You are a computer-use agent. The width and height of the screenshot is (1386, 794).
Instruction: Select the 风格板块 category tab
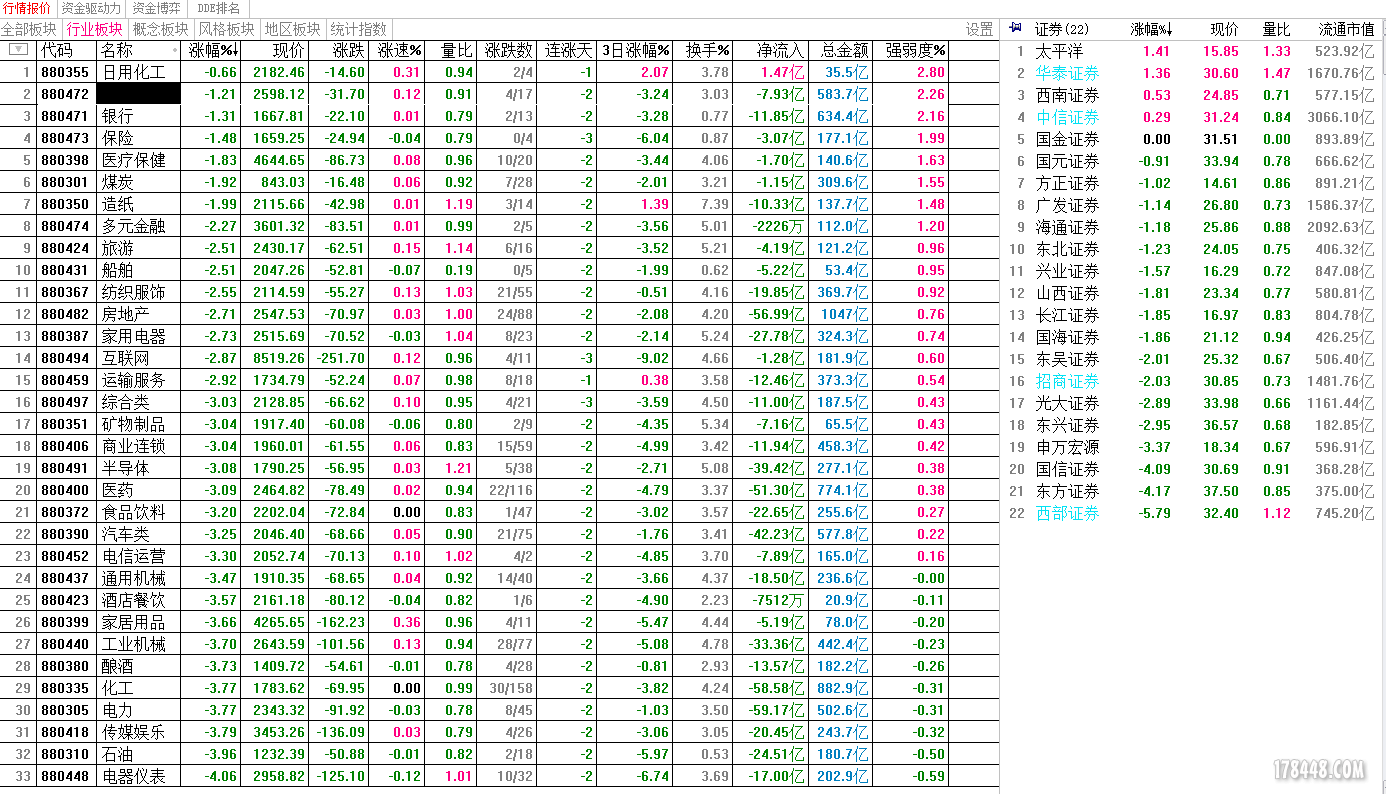[226, 29]
